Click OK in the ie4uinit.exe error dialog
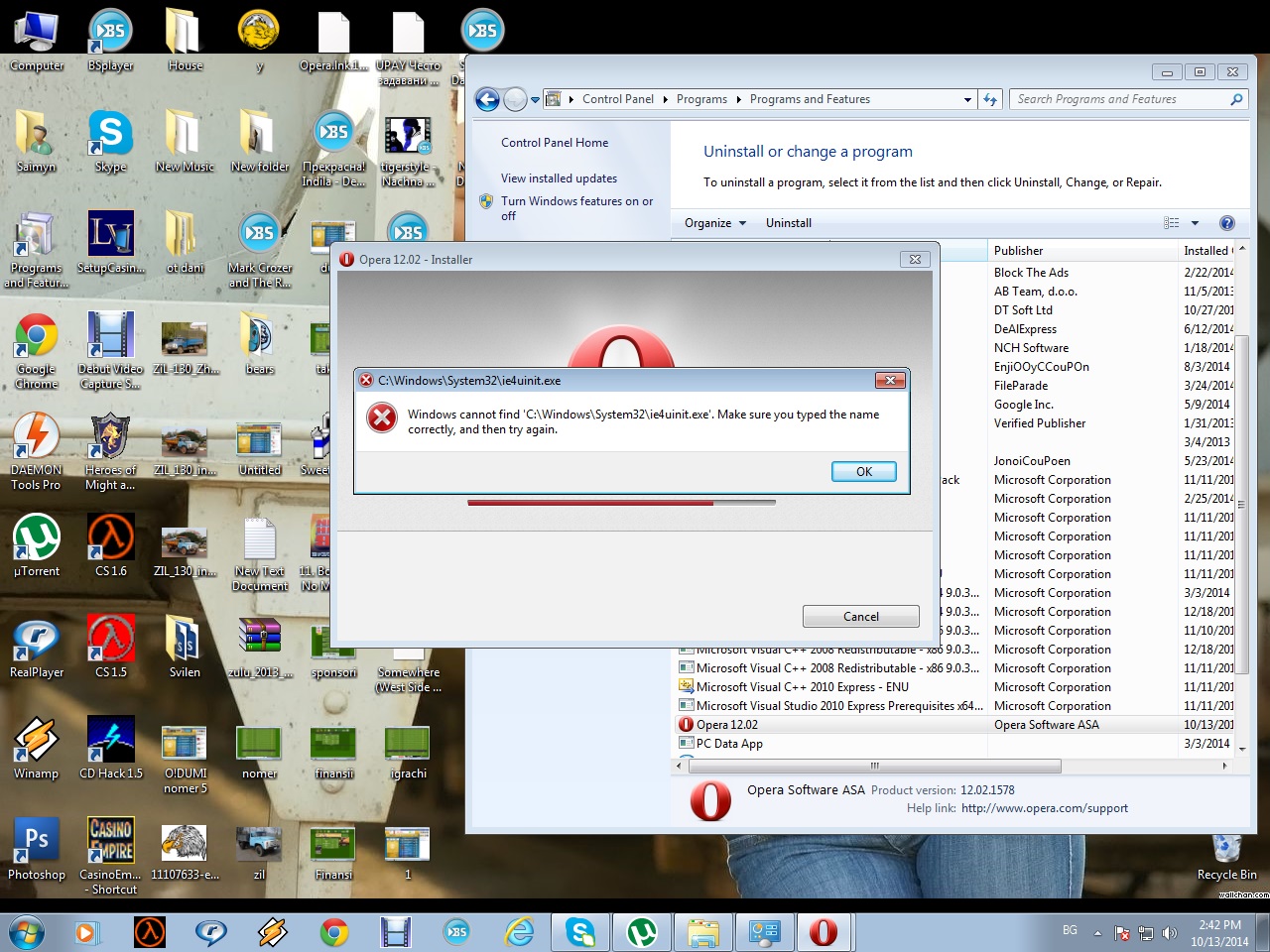This screenshot has height=952, width=1270. [x=863, y=472]
